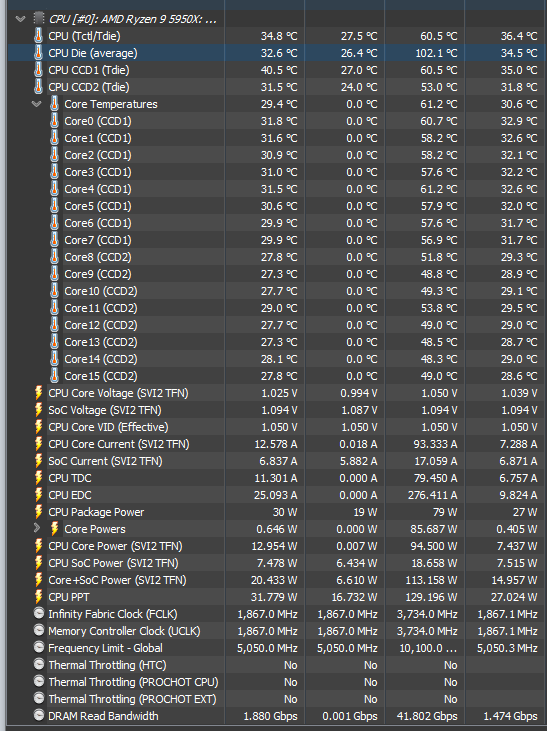Click the 102.1 °C maximum value of CPU Die
Screen dimensions: 547x731
point(436,53)
